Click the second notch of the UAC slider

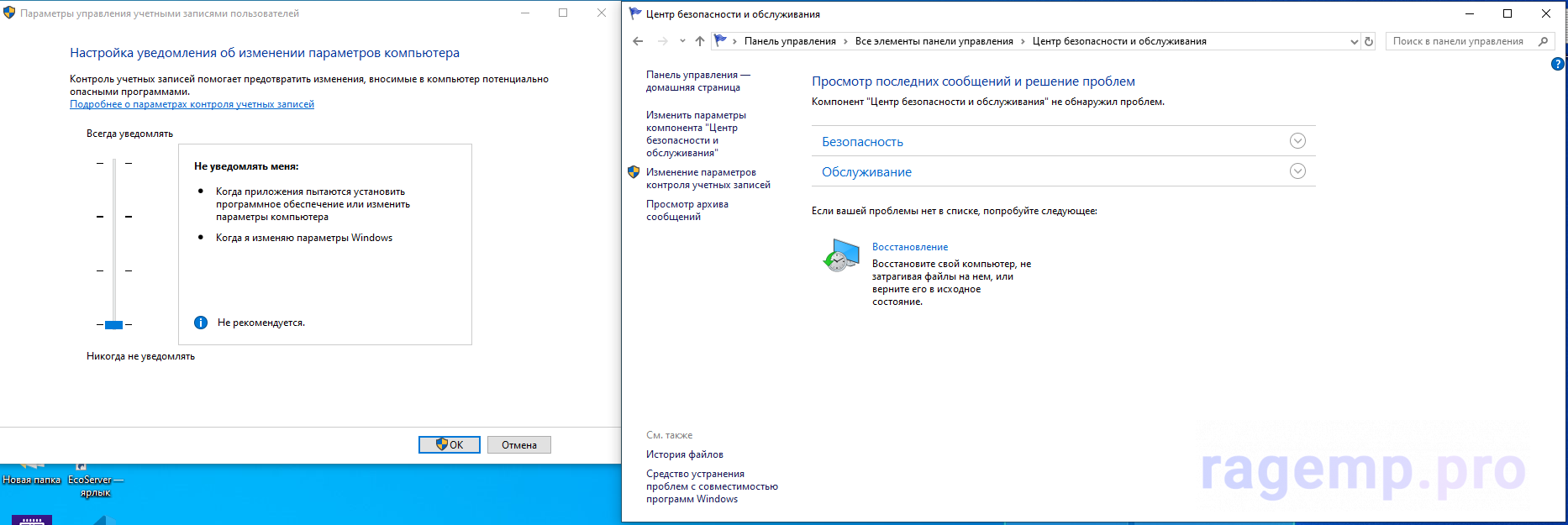coord(114,217)
